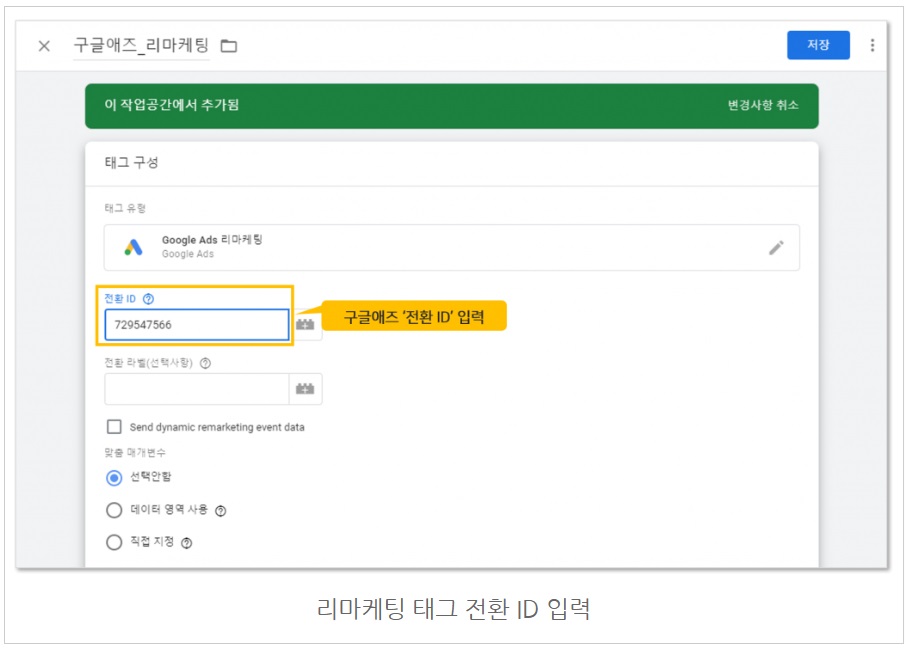The width and height of the screenshot is (908, 648).
Task: Close the tag editor with X icon
Action: tap(44, 46)
